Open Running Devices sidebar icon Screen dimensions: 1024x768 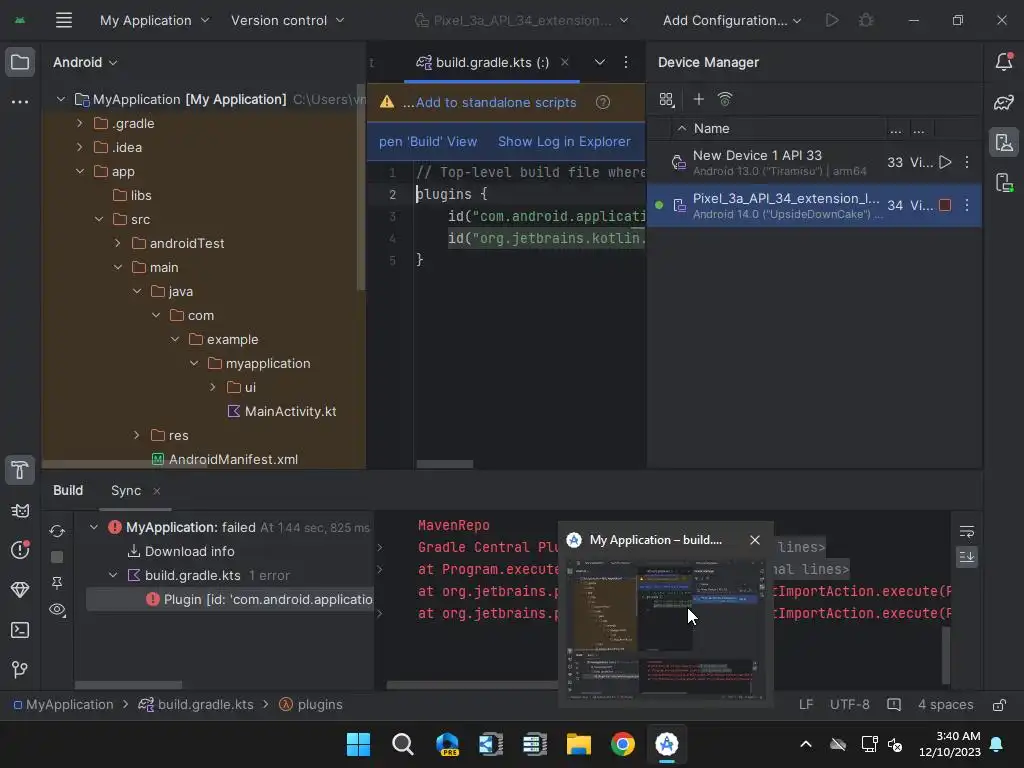(1004, 182)
